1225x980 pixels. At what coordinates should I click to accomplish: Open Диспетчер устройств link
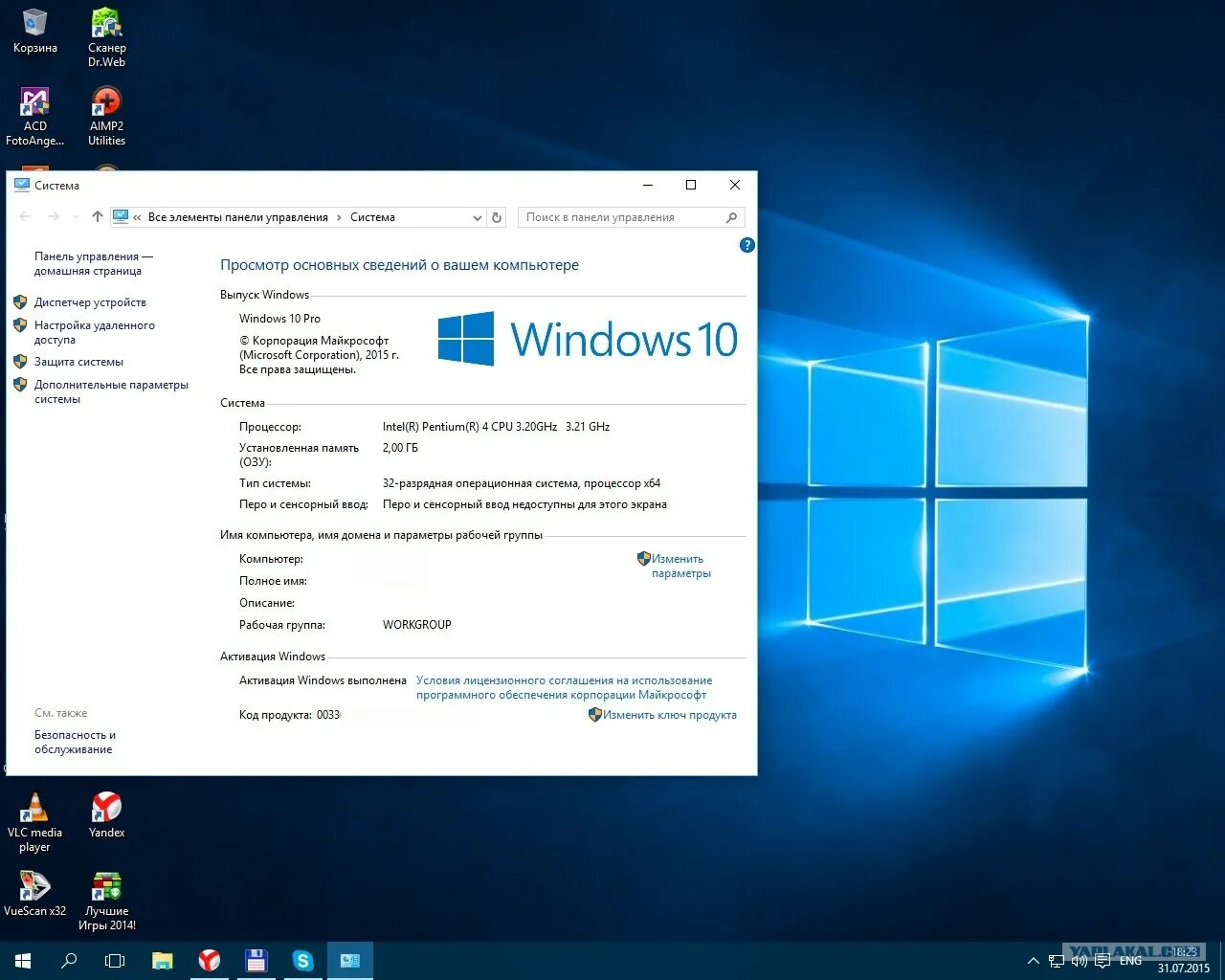90,302
